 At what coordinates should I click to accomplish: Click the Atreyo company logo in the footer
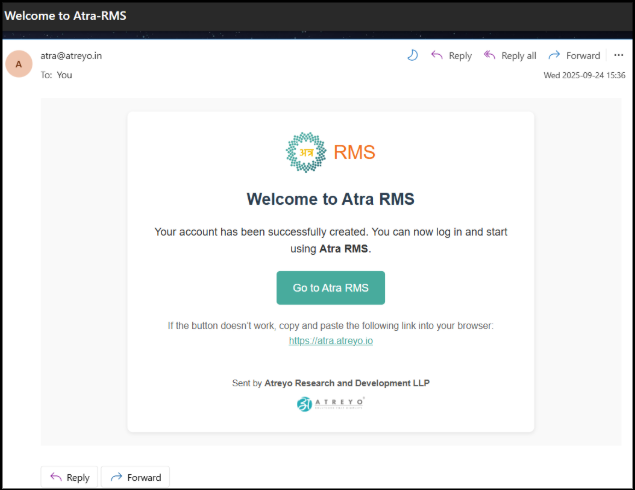(x=331, y=404)
